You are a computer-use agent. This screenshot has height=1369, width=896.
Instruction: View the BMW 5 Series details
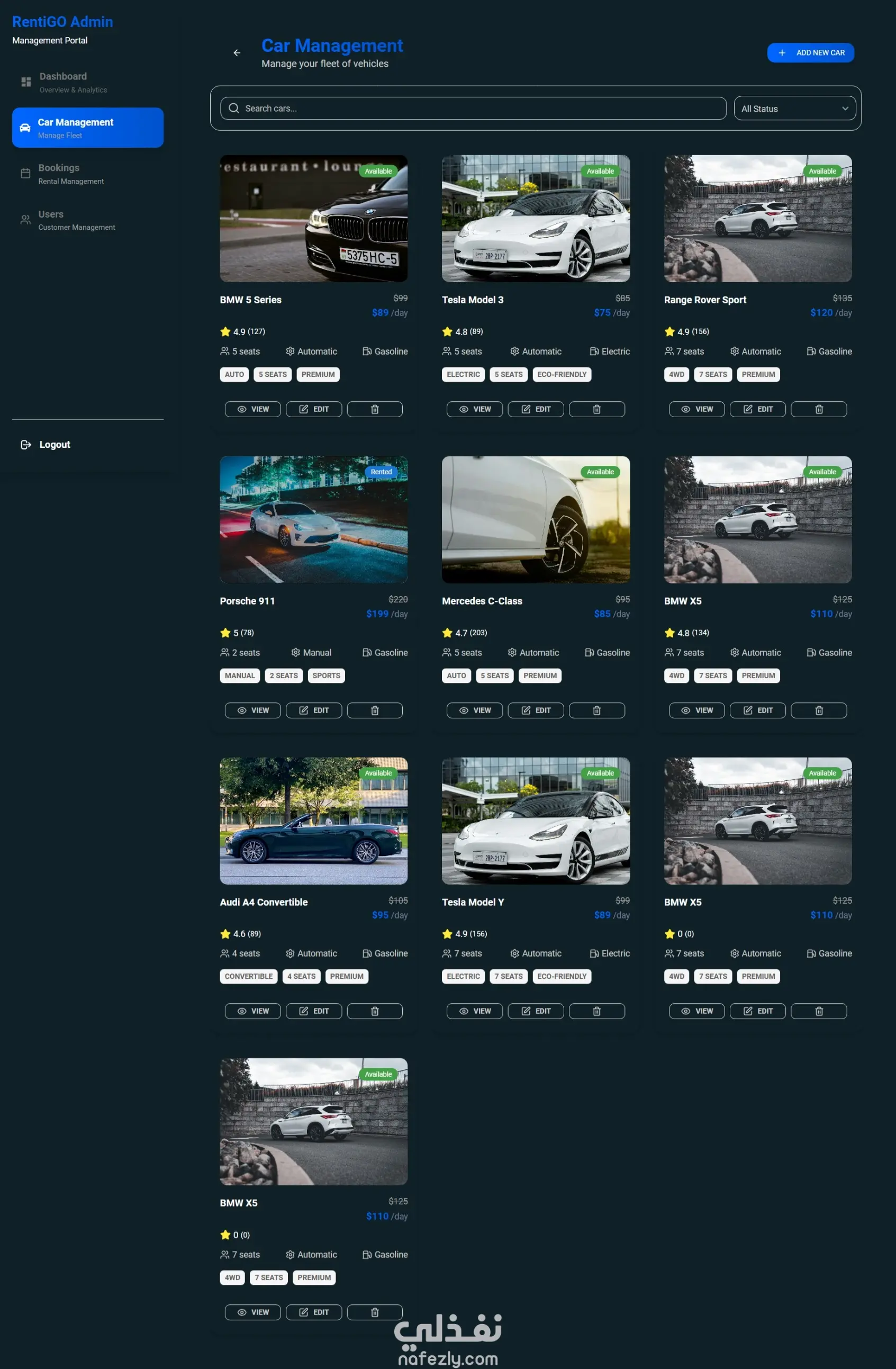(x=252, y=409)
